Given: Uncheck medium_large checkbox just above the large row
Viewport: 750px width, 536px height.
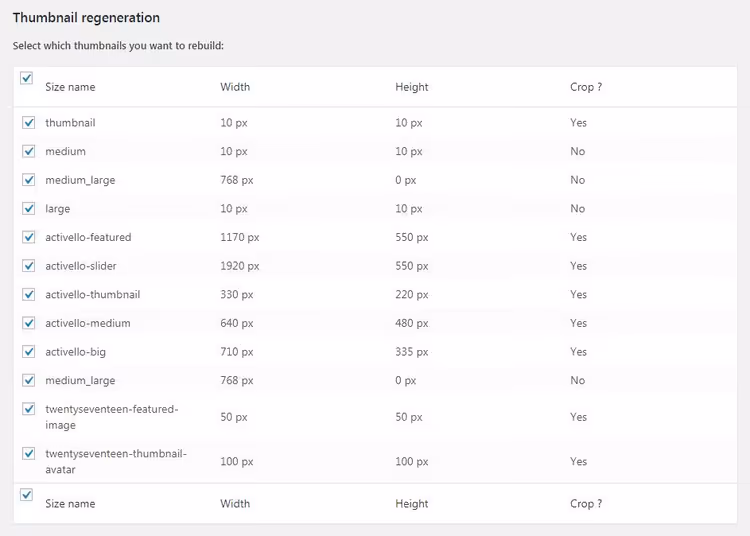Looking at the screenshot, I should click(x=29, y=180).
